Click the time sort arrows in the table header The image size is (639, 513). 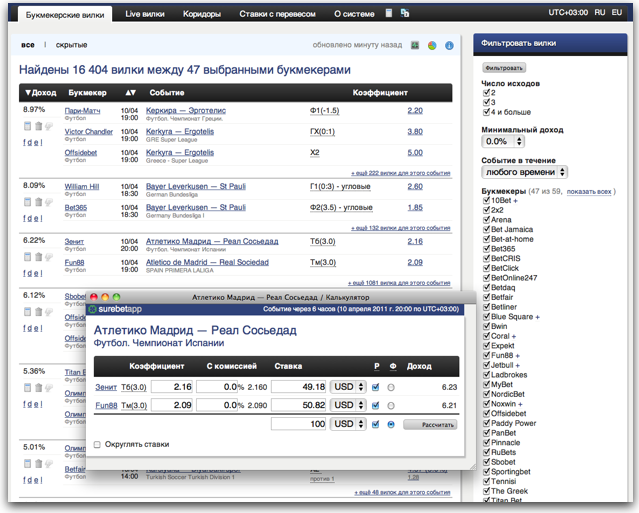point(130,93)
